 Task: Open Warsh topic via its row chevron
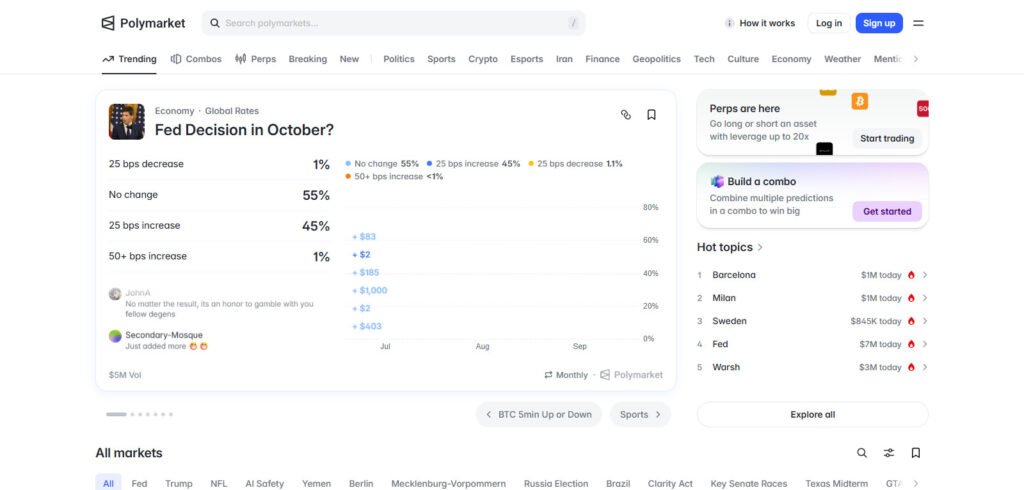click(925, 367)
